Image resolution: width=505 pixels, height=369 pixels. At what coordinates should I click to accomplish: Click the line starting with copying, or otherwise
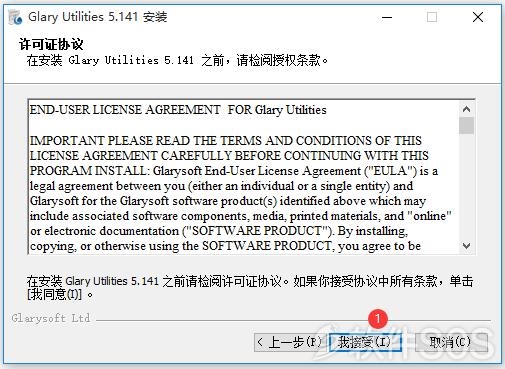tap(225, 246)
